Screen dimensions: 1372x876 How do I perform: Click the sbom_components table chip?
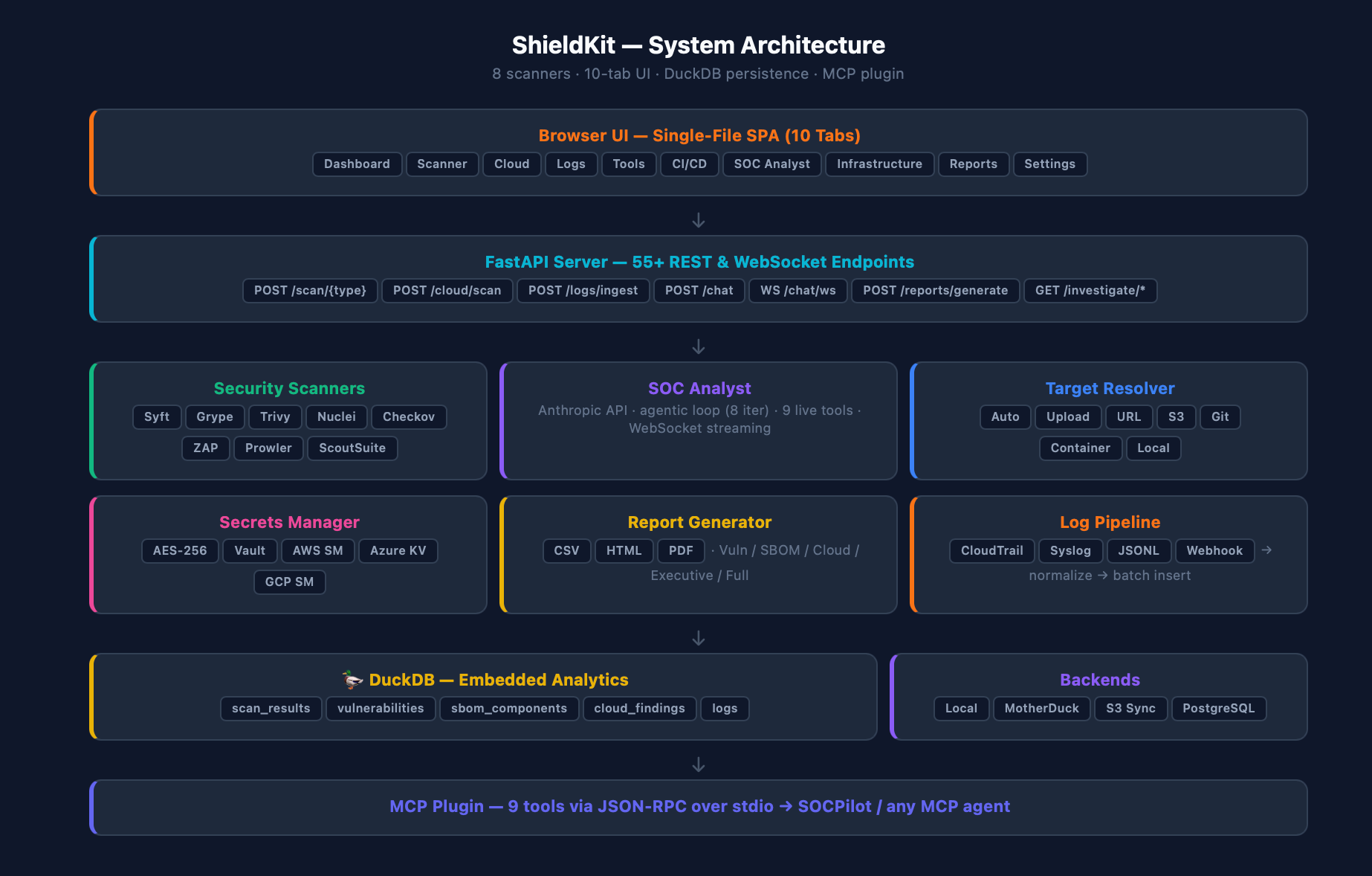tap(508, 709)
